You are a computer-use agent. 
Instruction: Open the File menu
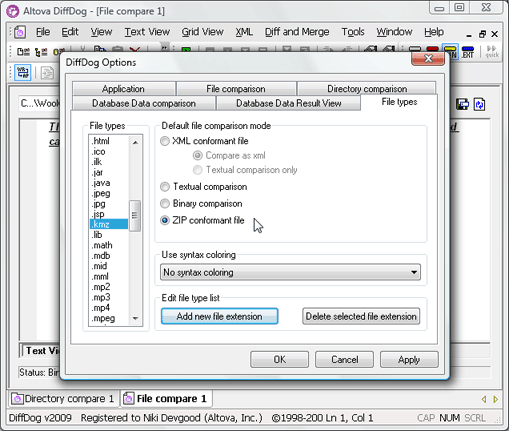43,32
